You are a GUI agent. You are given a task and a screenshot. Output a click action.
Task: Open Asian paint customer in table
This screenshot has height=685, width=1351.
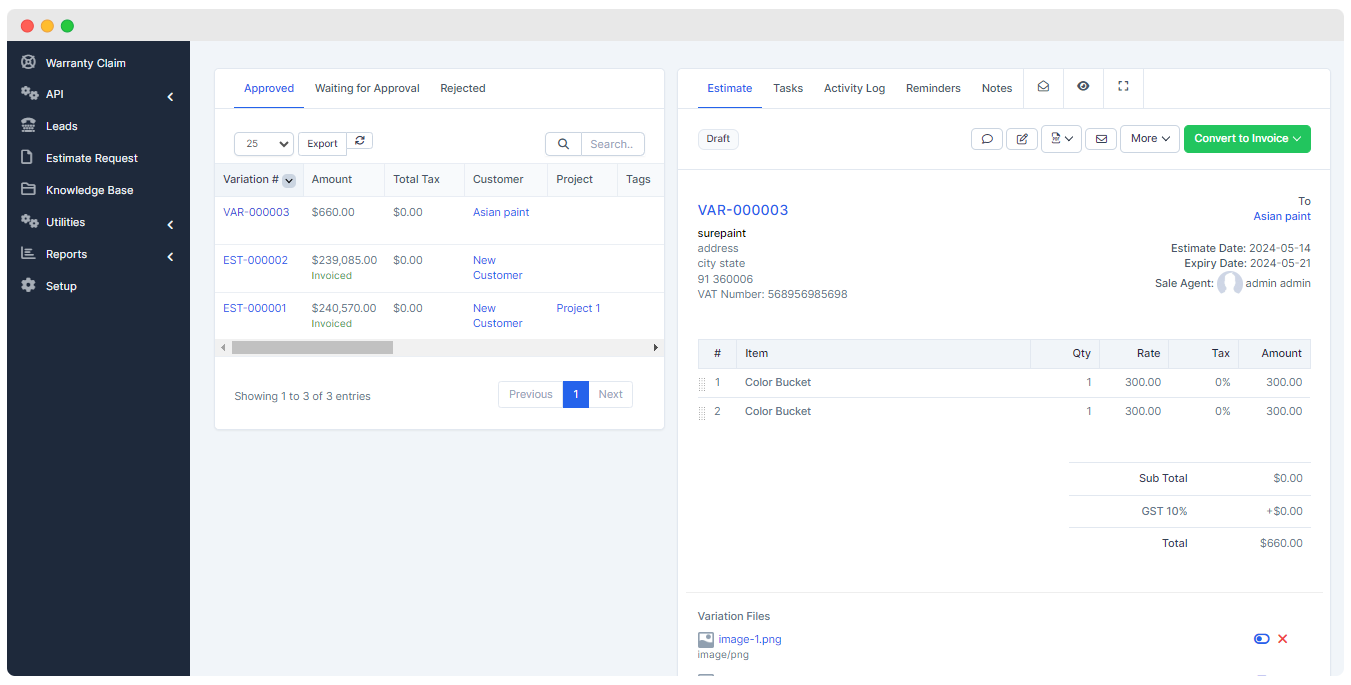click(501, 212)
